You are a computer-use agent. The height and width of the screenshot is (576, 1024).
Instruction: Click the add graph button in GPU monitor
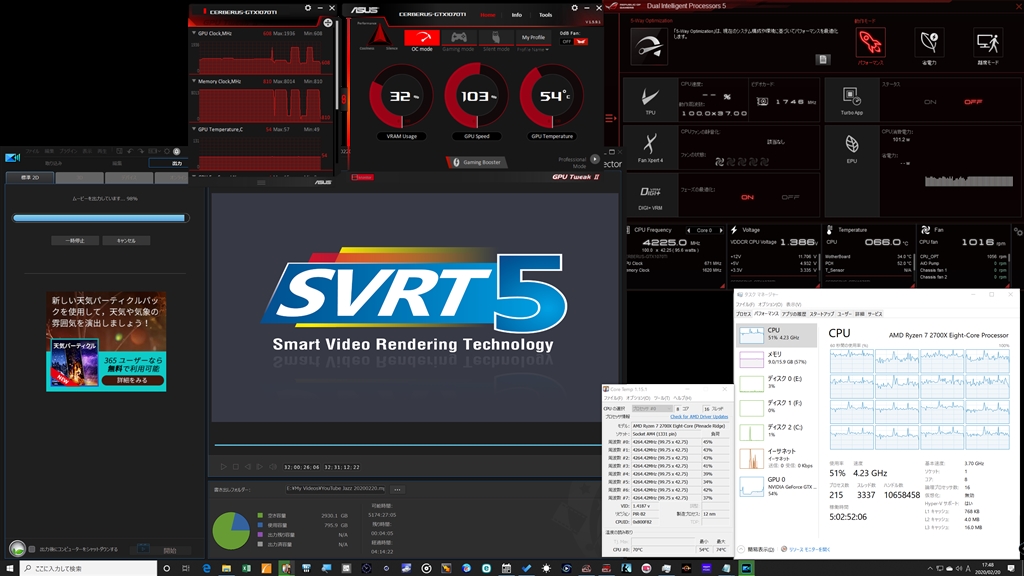tap(328, 23)
